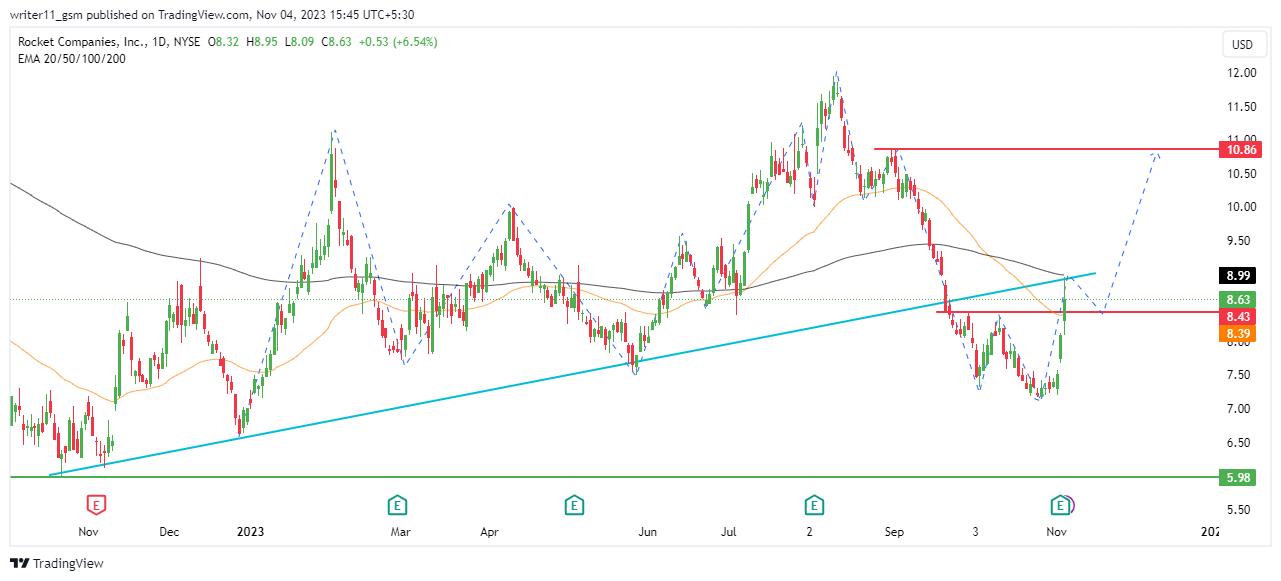This screenshot has height=581, width=1281.
Task: Click the red E earnings marker
Action: [97, 504]
